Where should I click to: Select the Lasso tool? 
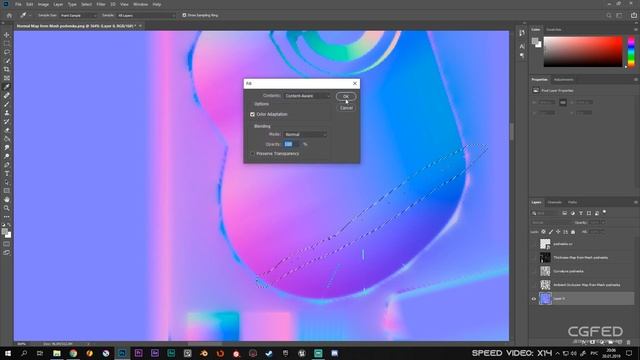point(7,52)
